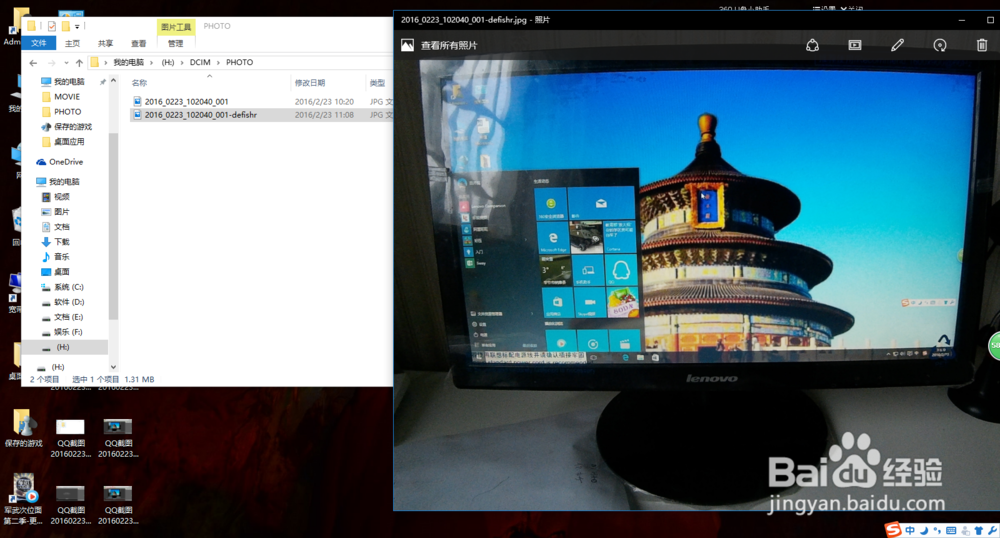Click Sogou S input method icon
Image resolution: width=1000 pixels, height=538 pixels.
894,529
